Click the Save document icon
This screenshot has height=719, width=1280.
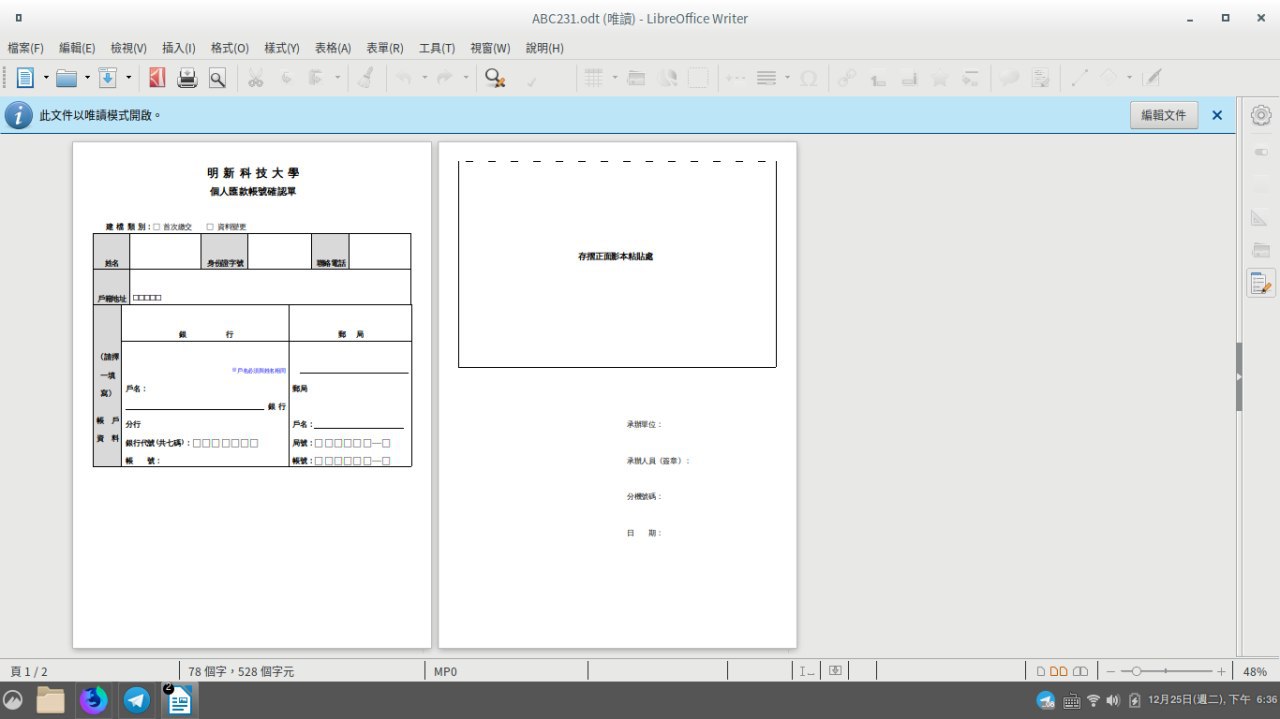click(x=108, y=78)
